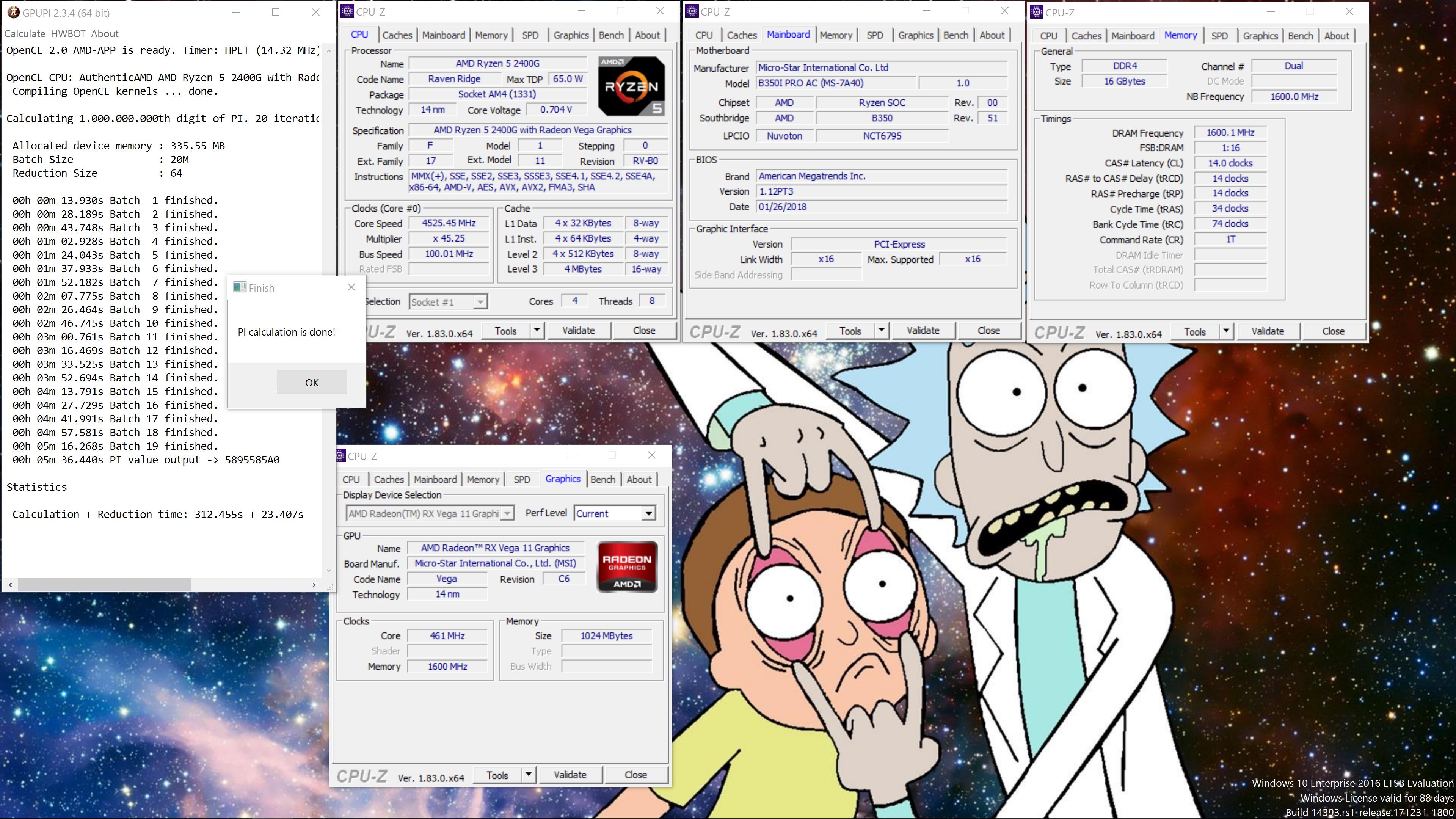Expand Tools dropdown arrow in Mainboard window

(x=881, y=330)
